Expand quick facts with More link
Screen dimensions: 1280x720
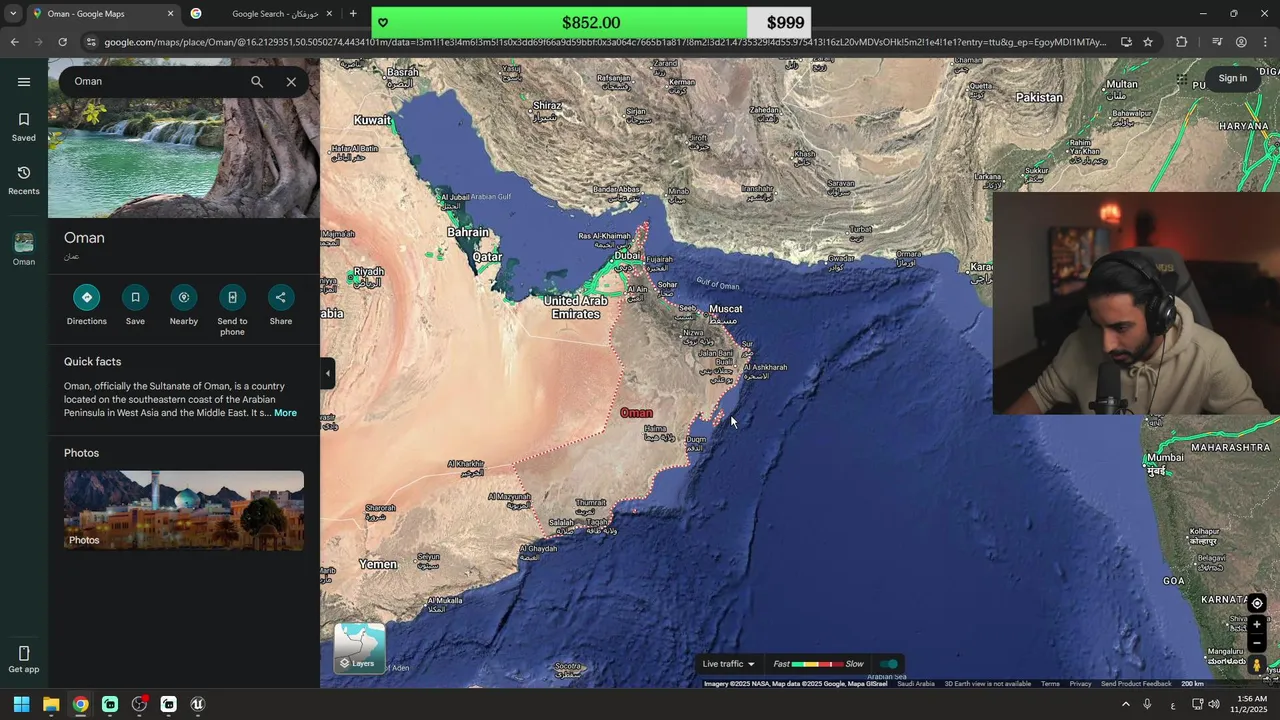pyautogui.click(x=285, y=413)
